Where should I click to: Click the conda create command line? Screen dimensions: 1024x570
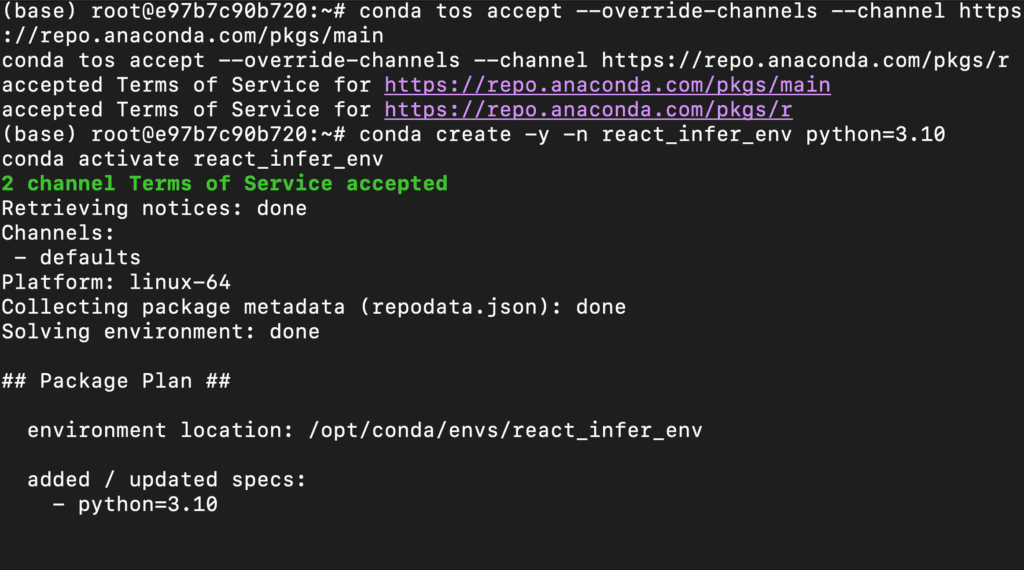[652, 135]
